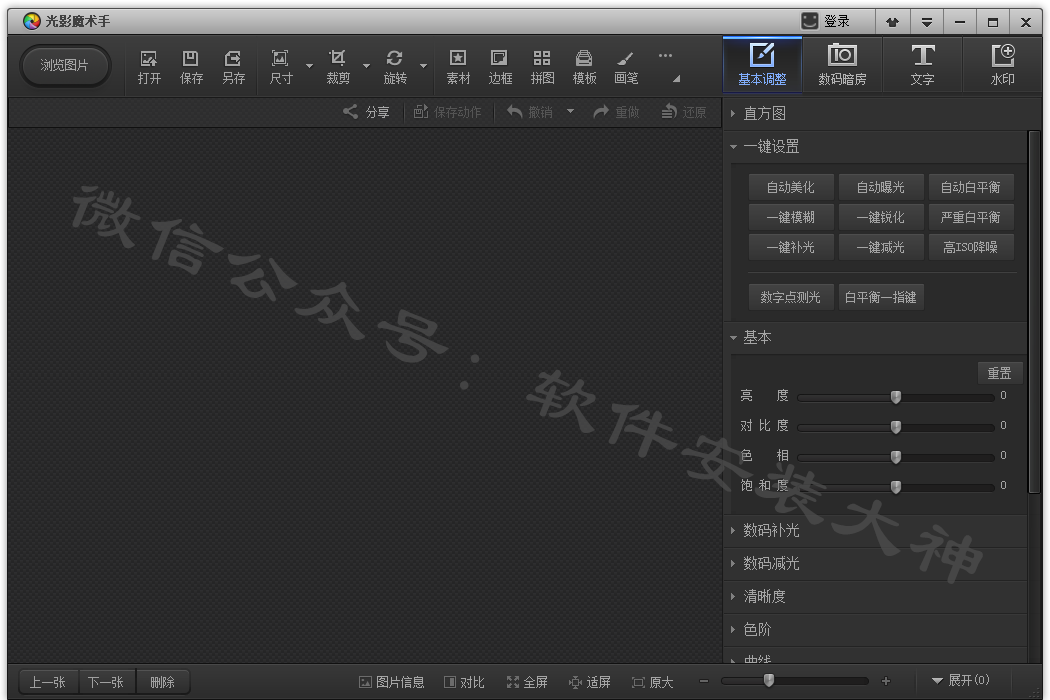
Task: Open 图片信息 image info
Action: 392,682
